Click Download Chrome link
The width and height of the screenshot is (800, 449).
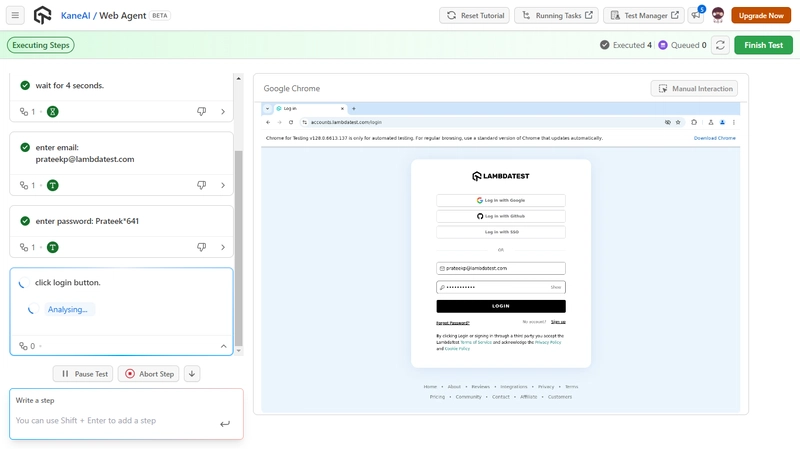point(714,138)
